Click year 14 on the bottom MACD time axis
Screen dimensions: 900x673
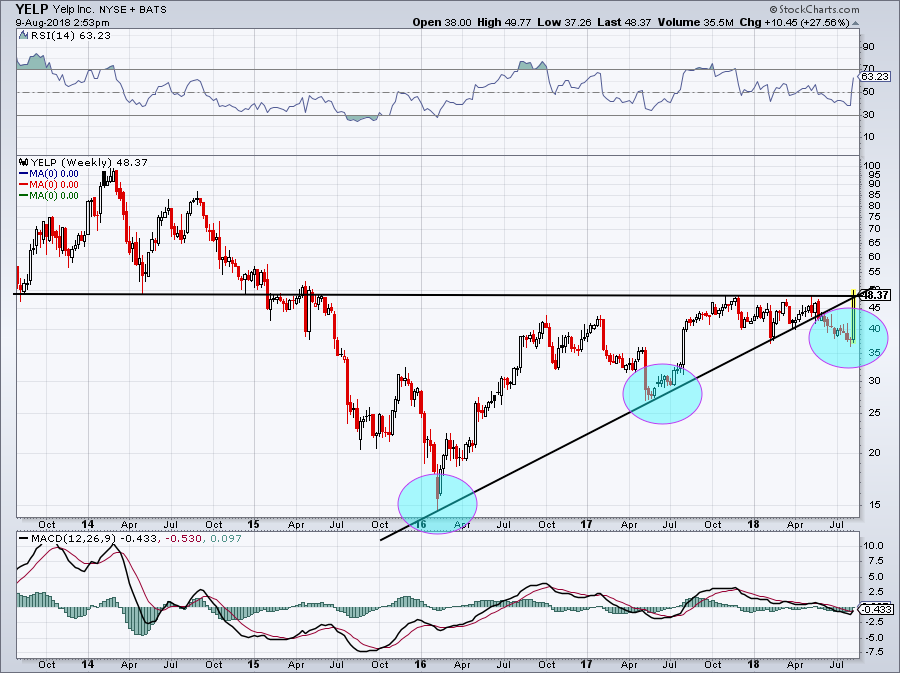tap(87, 664)
